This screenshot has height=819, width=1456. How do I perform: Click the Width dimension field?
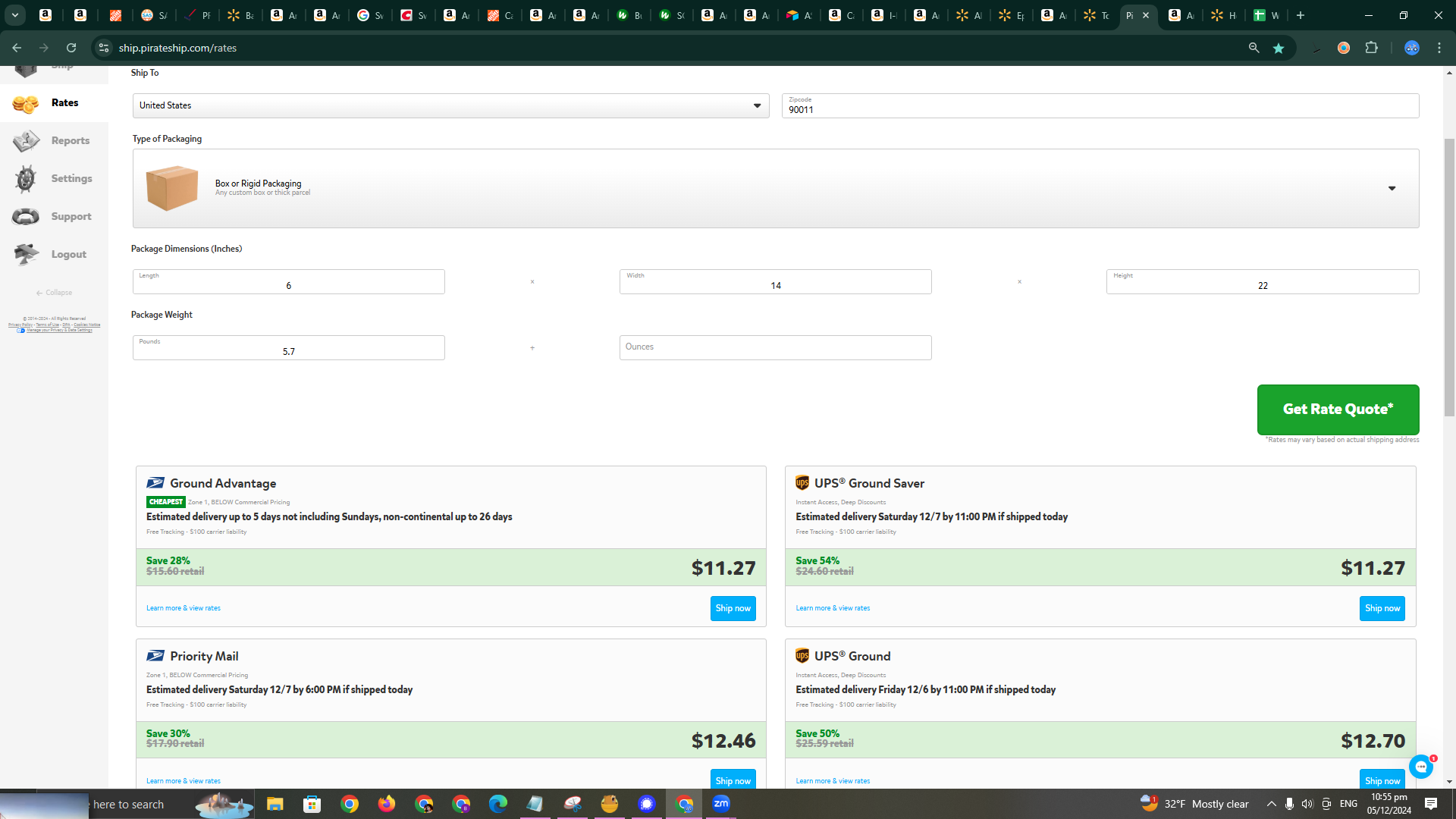[776, 281]
